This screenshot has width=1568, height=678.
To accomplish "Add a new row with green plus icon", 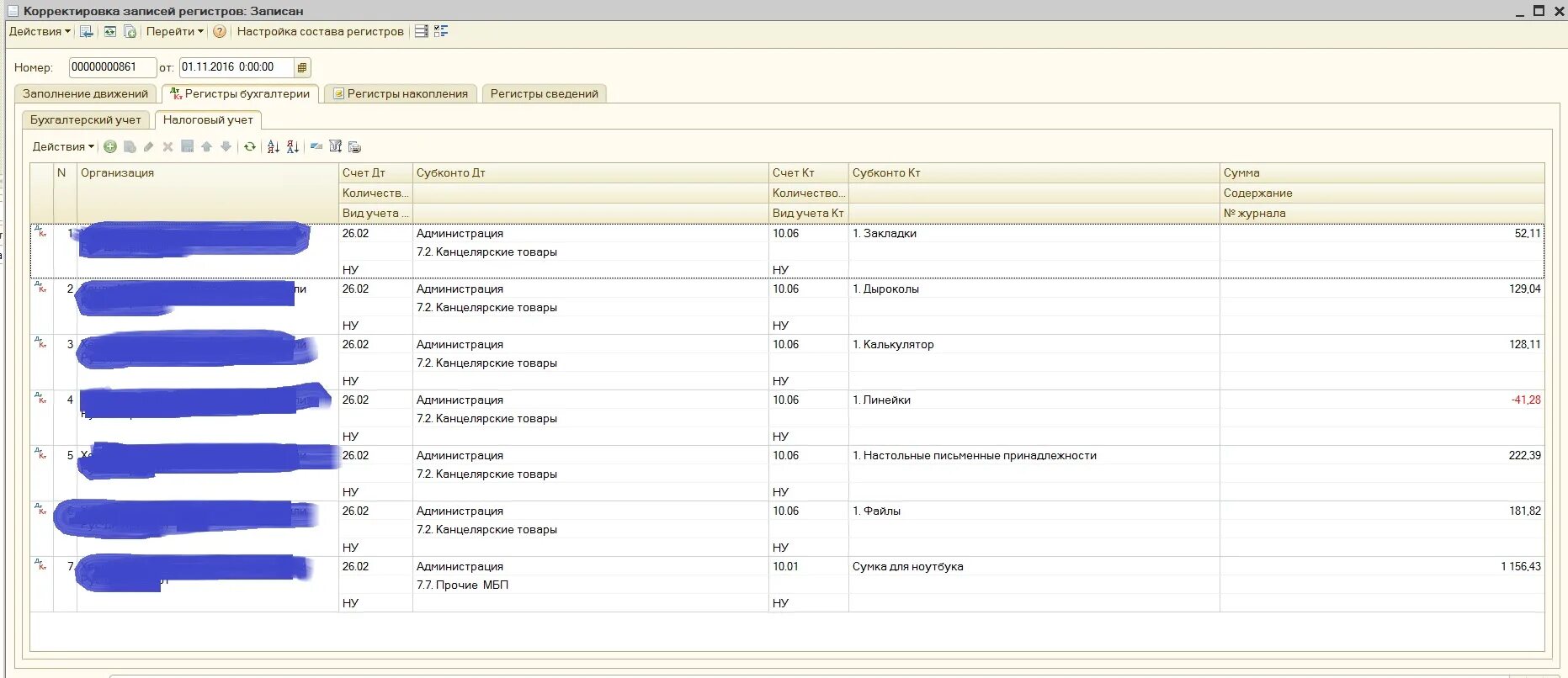I will click(x=110, y=146).
